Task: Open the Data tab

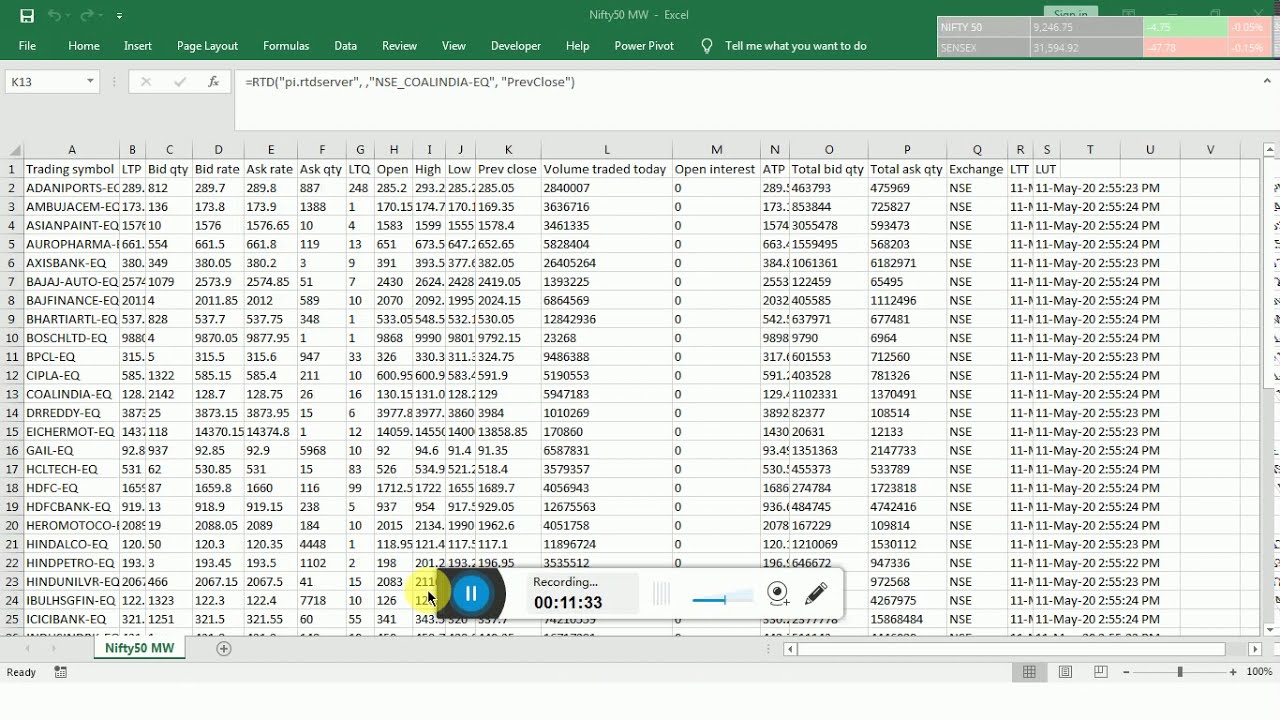Action: pos(346,46)
